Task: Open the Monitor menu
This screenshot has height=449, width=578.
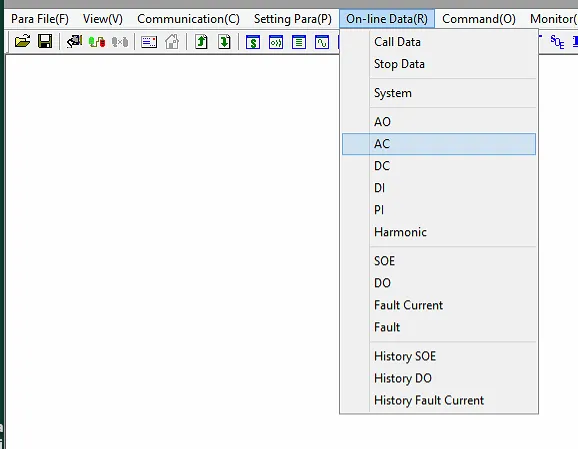Action: click(553, 19)
